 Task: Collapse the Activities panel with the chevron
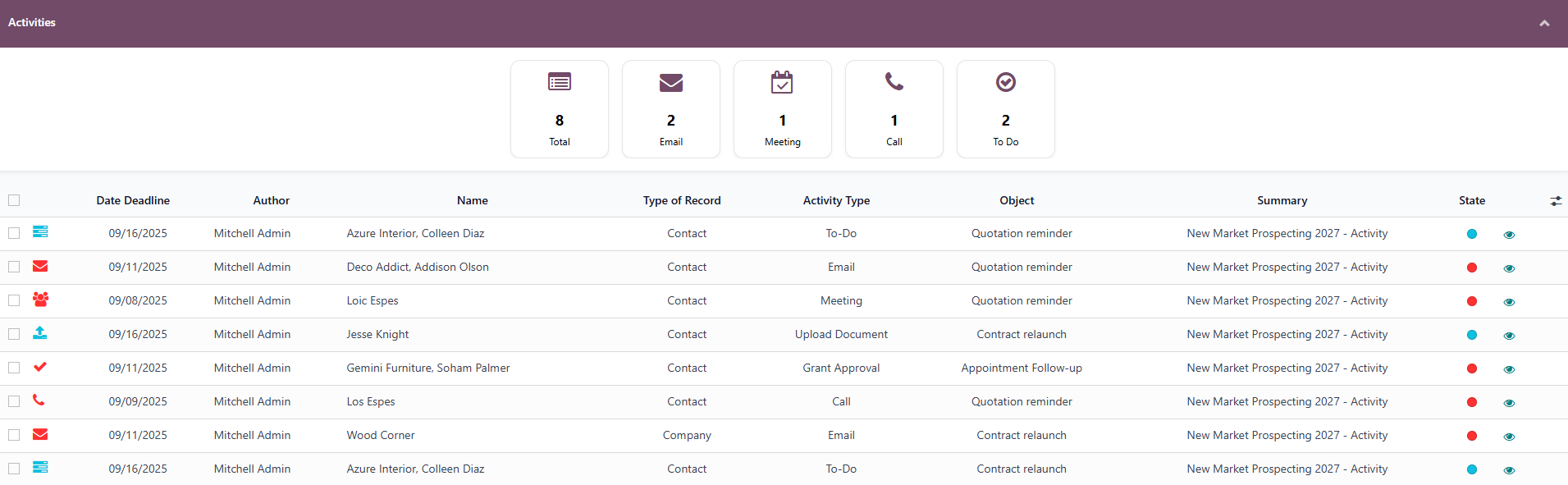pos(1544,23)
